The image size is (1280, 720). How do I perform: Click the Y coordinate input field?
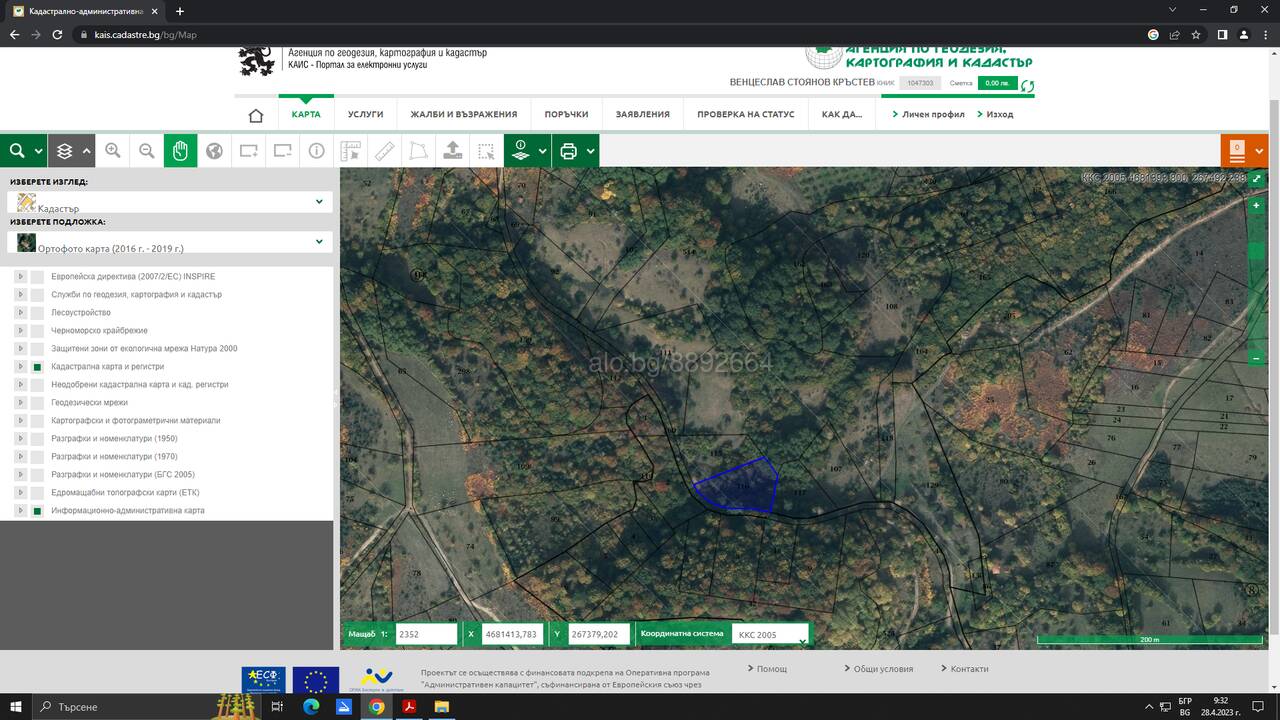click(599, 634)
